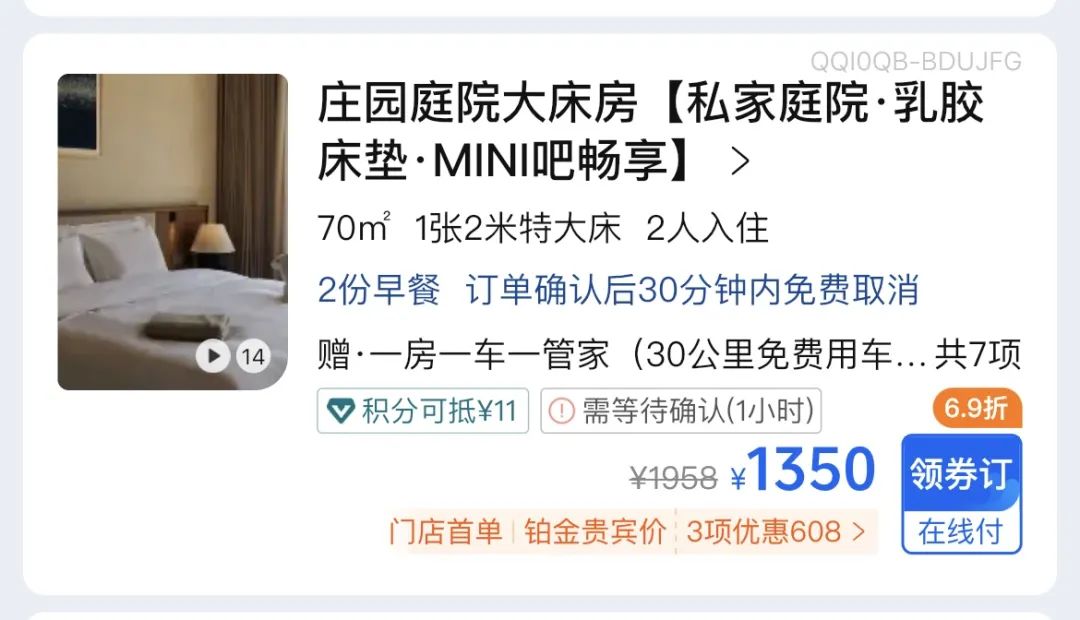The height and width of the screenshot is (620, 1080).
Task: Tap the exclamation warning icon
Action: tap(561, 411)
